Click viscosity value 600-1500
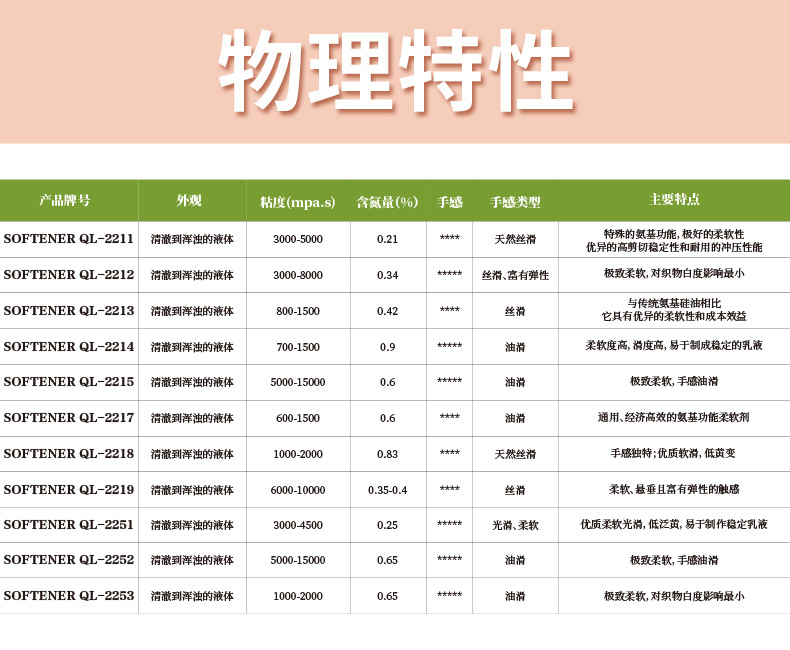The image size is (790, 650). [298, 418]
